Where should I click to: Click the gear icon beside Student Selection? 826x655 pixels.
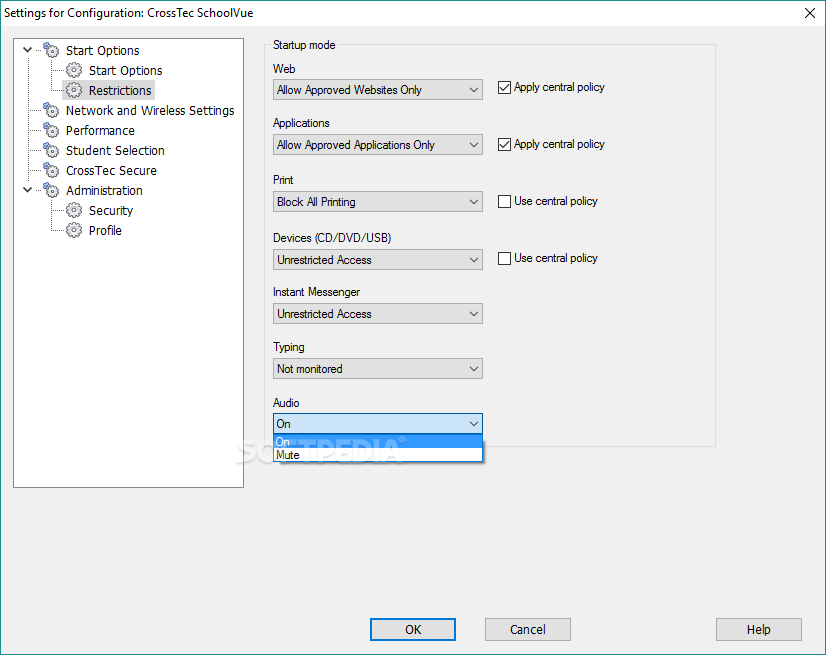pyautogui.click(x=51, y=150)
